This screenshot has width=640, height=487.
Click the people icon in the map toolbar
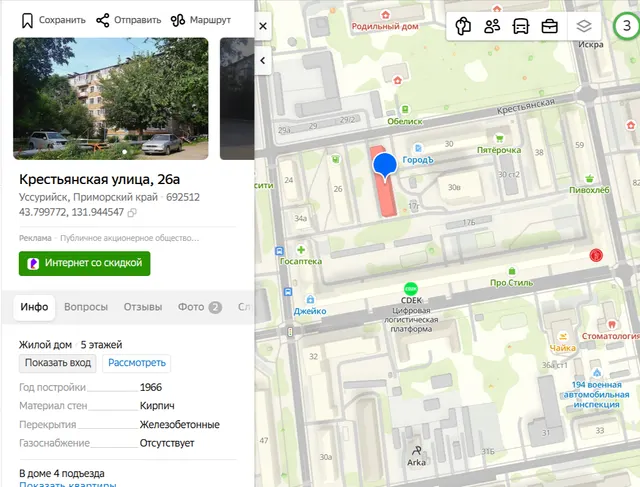pyautogui.click(x=492, y=27)
